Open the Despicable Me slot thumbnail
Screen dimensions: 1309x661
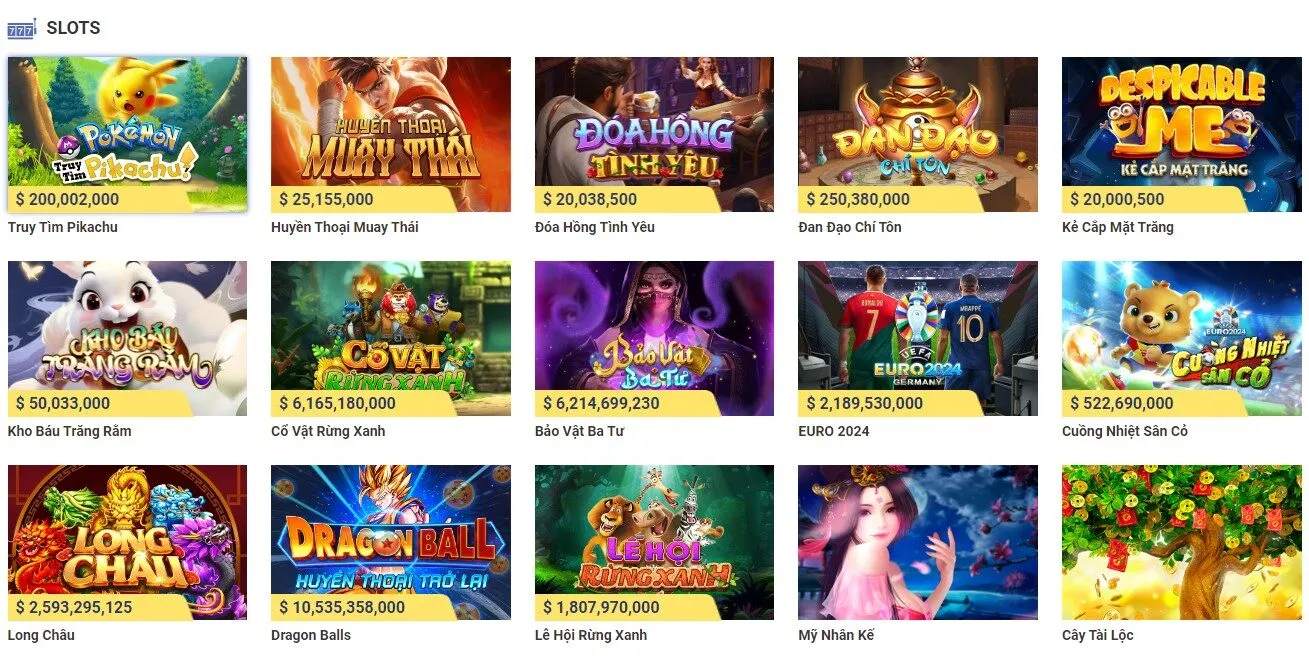1181,125
